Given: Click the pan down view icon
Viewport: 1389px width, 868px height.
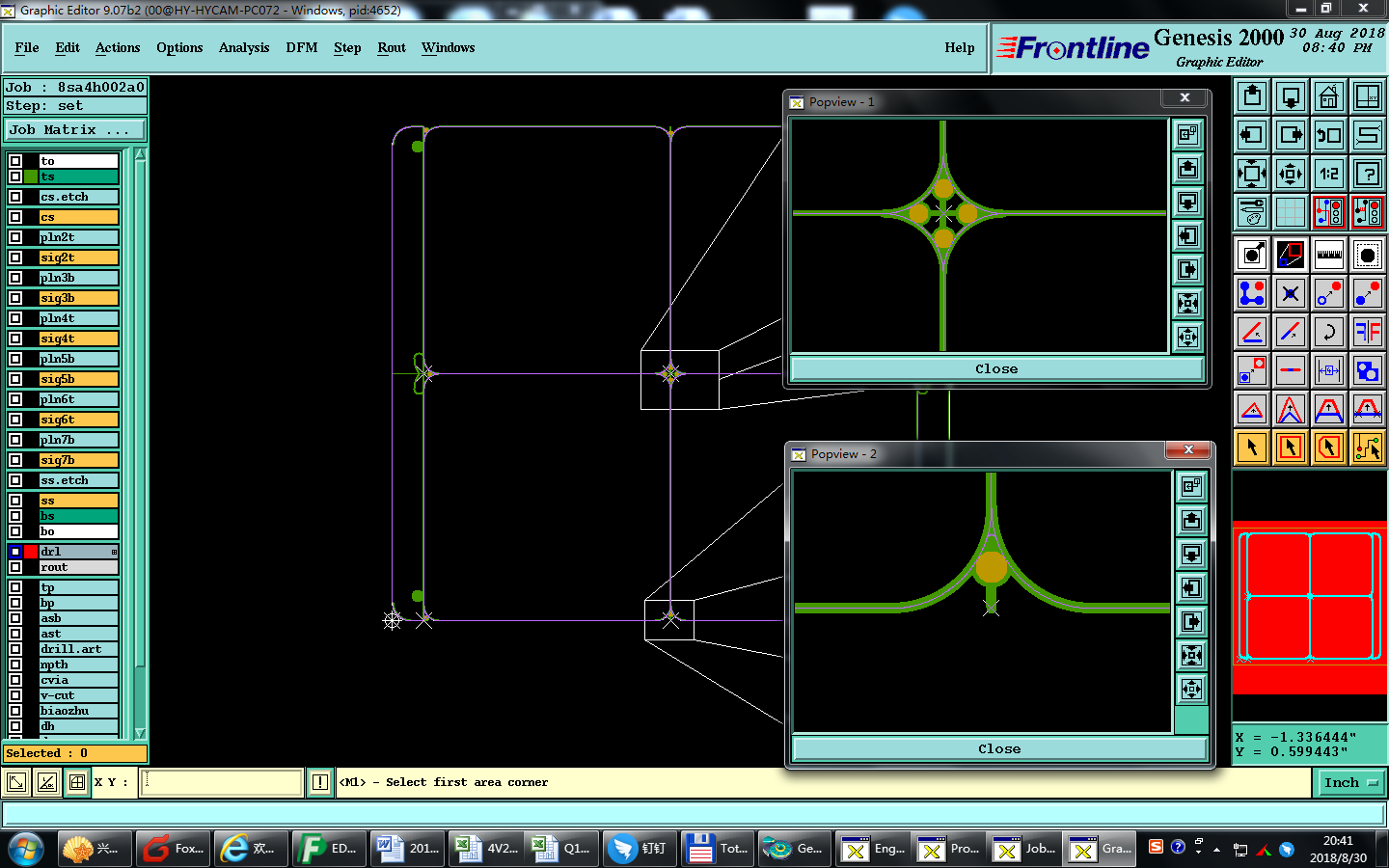Looking at the screenshot, I should click(x=1291, y=96).
